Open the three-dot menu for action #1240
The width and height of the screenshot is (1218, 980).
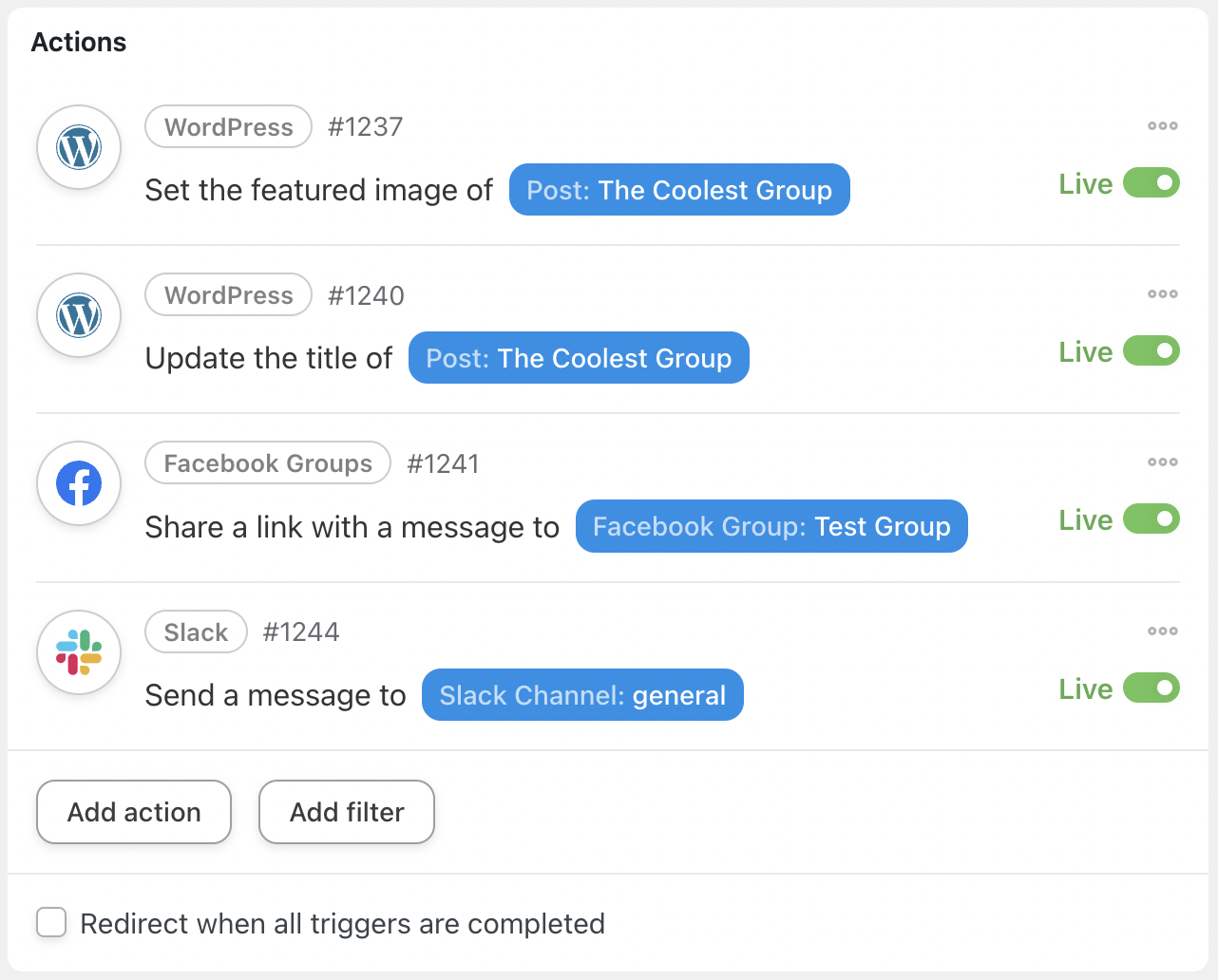click(x=1163, y=293)
